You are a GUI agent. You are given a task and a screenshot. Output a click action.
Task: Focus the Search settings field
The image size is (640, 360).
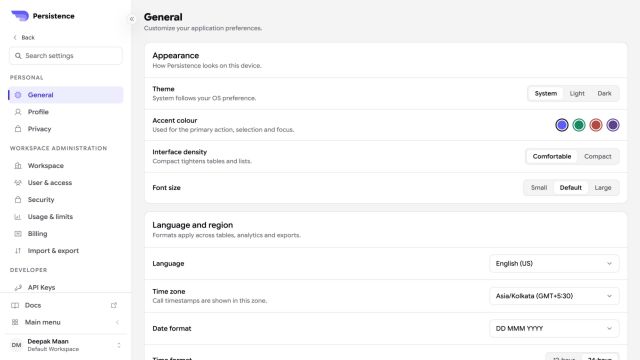[x=66, y=56]
